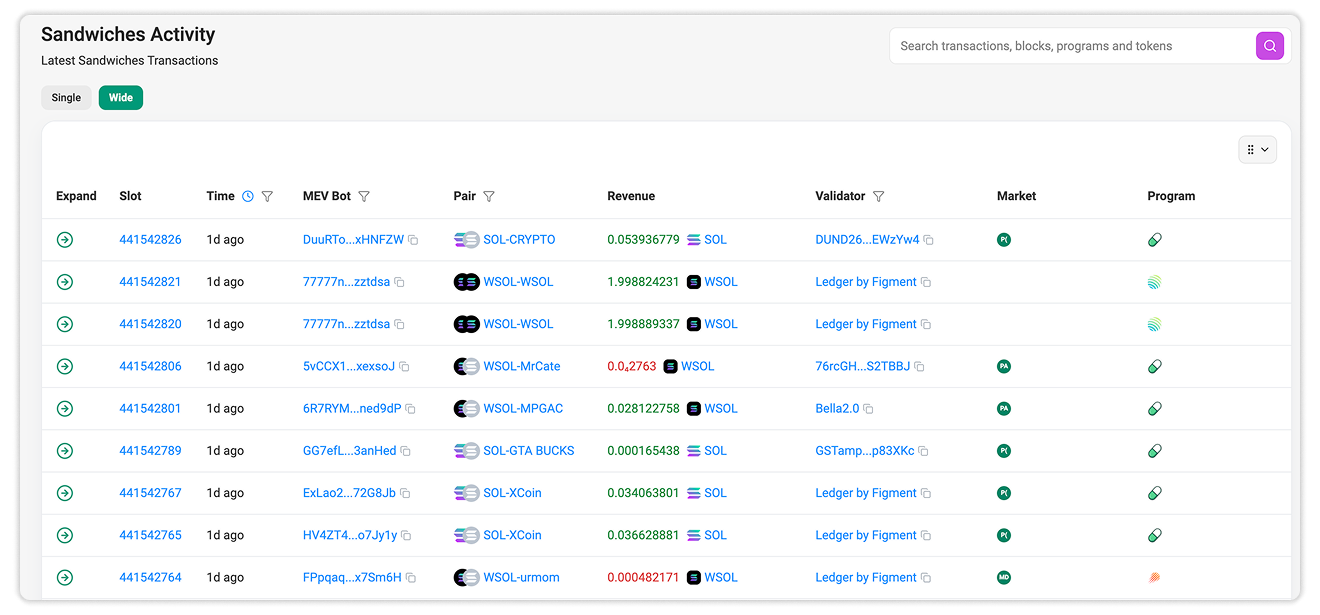Click revenue value 0.028122758
This screenshot has height=615, width=1320.
coord(643,408)
